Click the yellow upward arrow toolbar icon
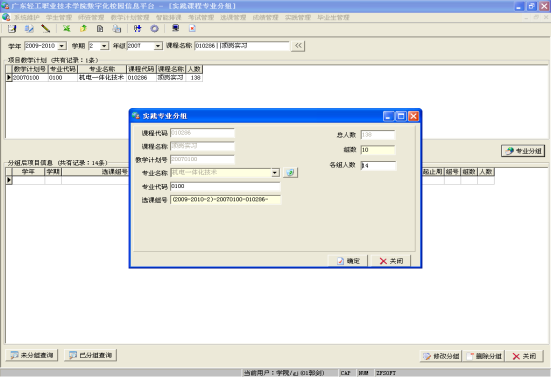This screenshot has width=551, height=378. 83,28
